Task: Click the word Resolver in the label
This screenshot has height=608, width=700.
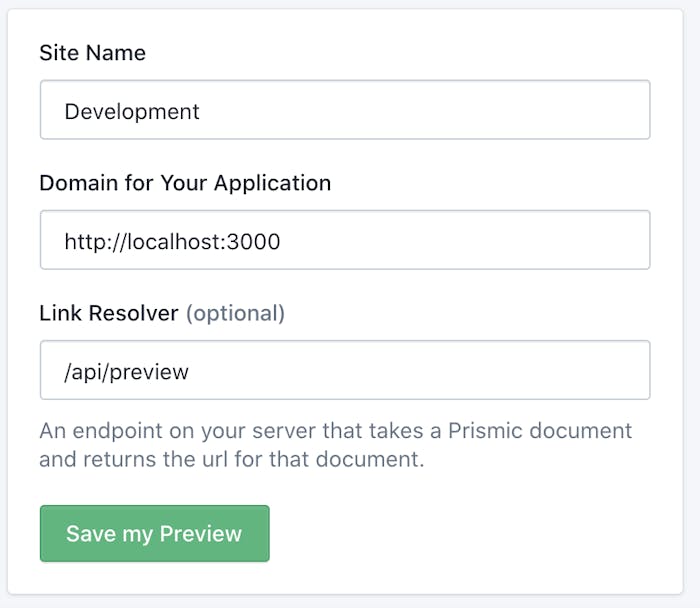Action: 133,313
